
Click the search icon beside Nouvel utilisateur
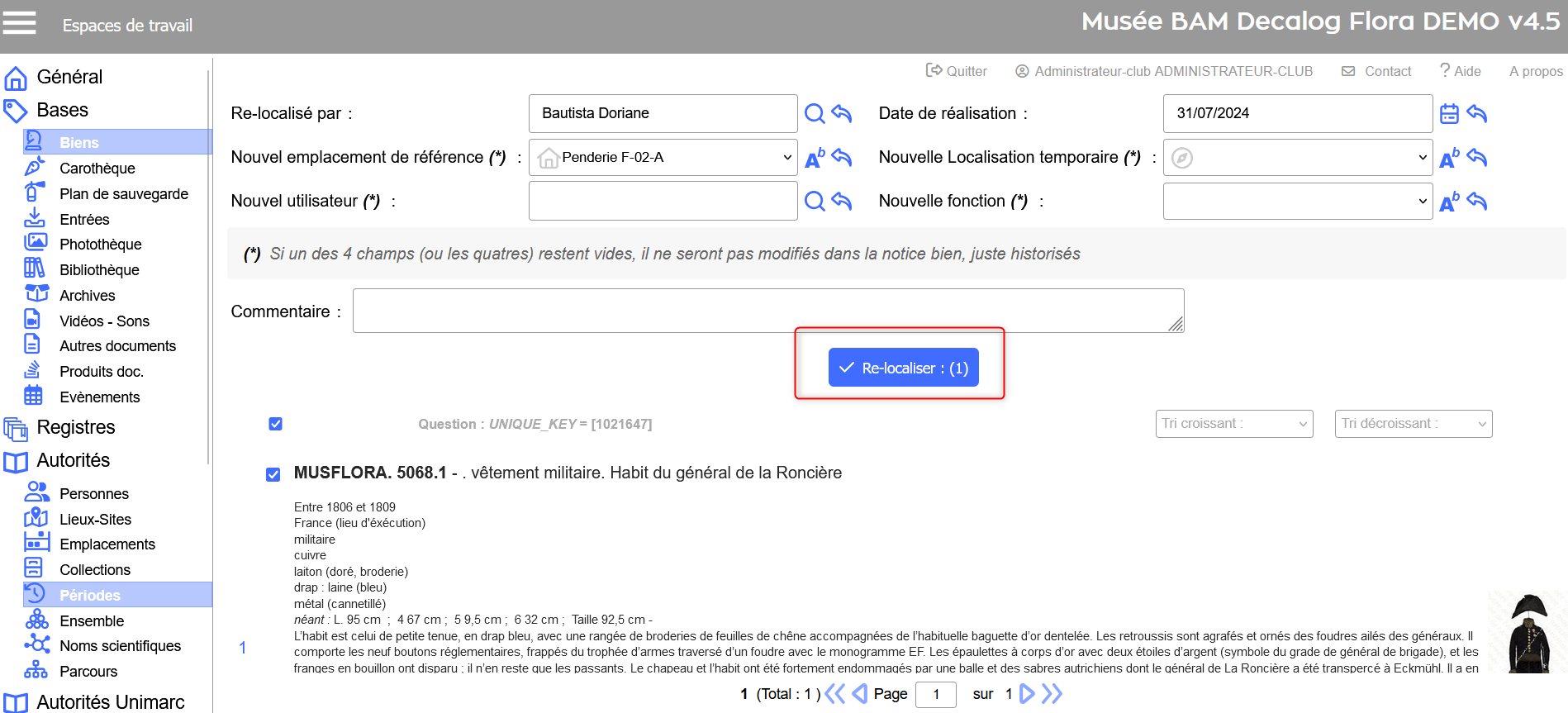814,201
